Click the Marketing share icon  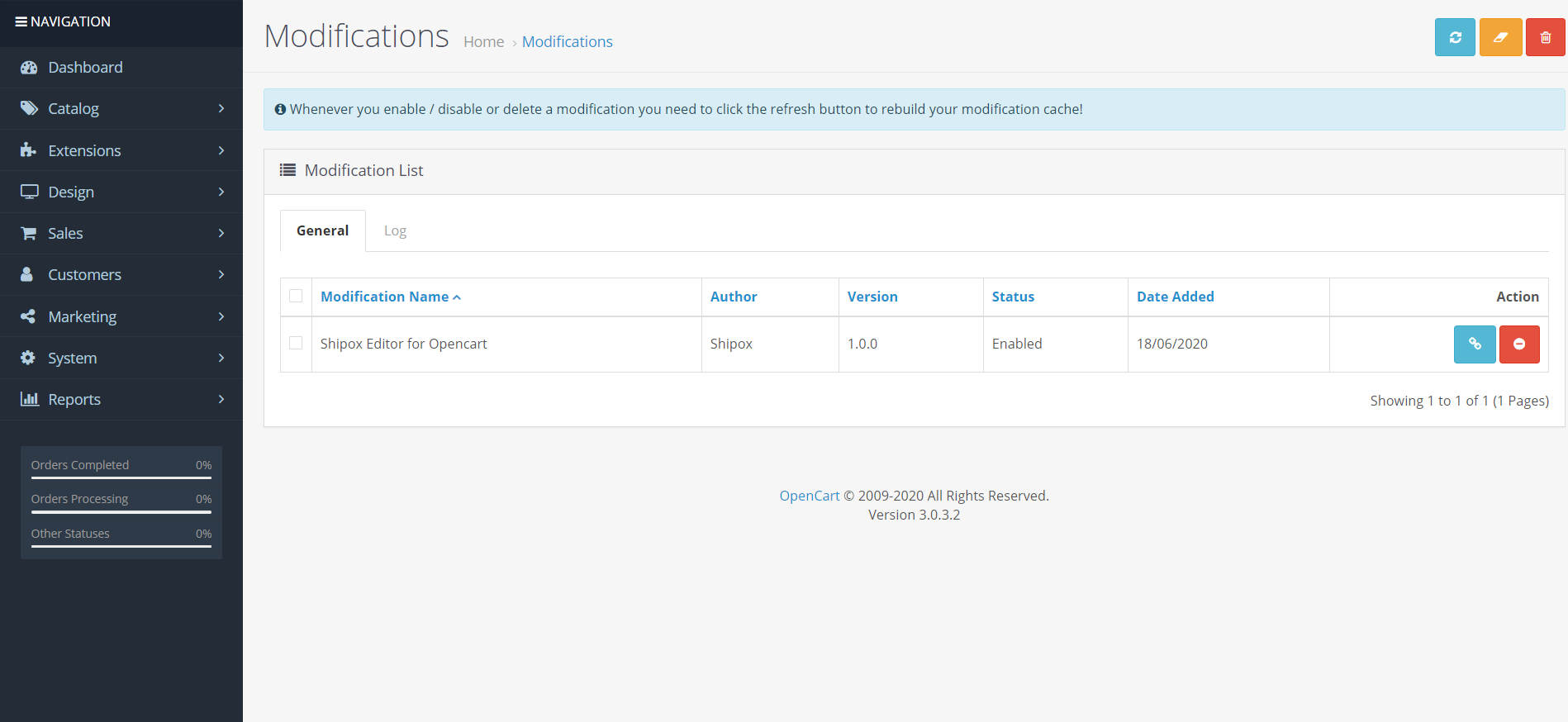(x=28, y=316)
